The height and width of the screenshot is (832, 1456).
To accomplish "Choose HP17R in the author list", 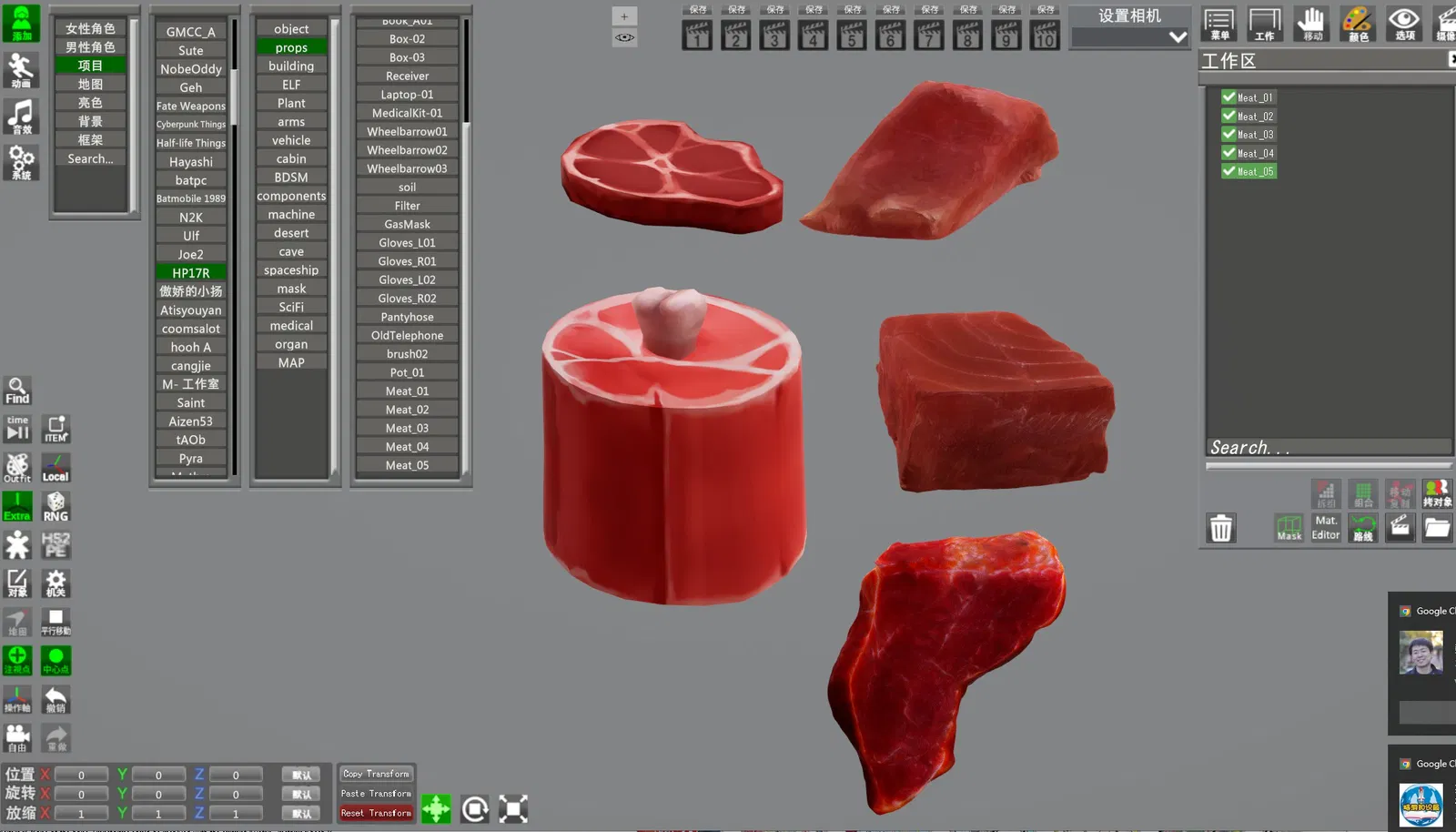I will [191, 273].
